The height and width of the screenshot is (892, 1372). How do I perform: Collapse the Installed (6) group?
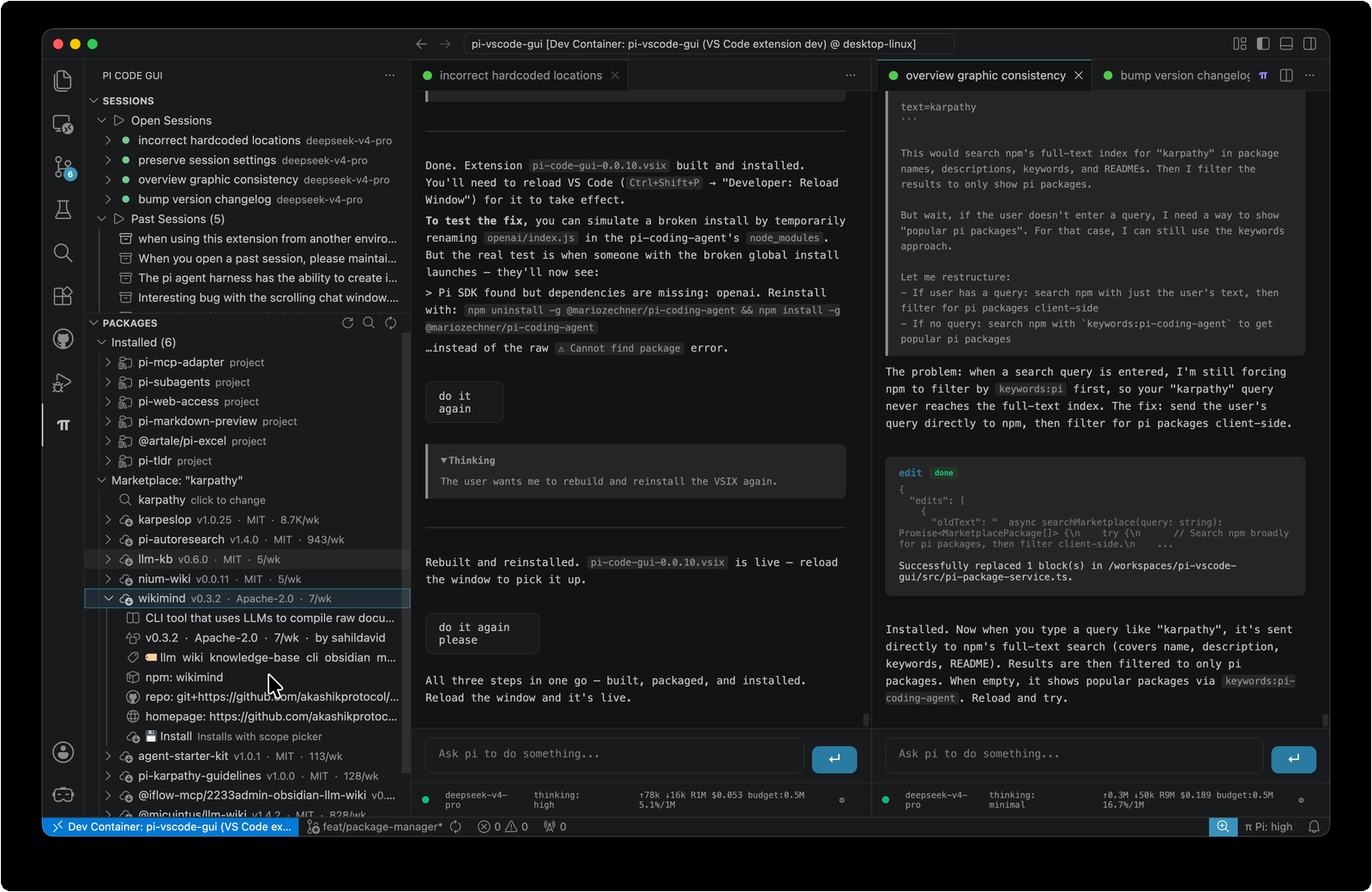pos(102,342)
